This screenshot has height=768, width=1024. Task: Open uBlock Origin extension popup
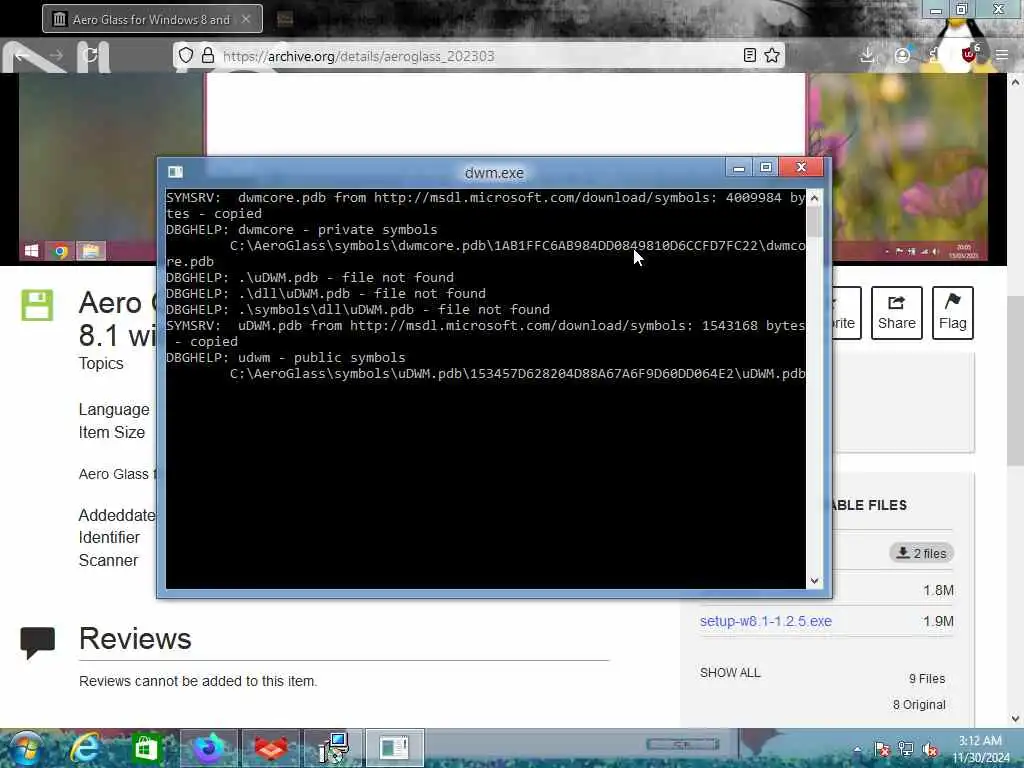tap(969, 54)
